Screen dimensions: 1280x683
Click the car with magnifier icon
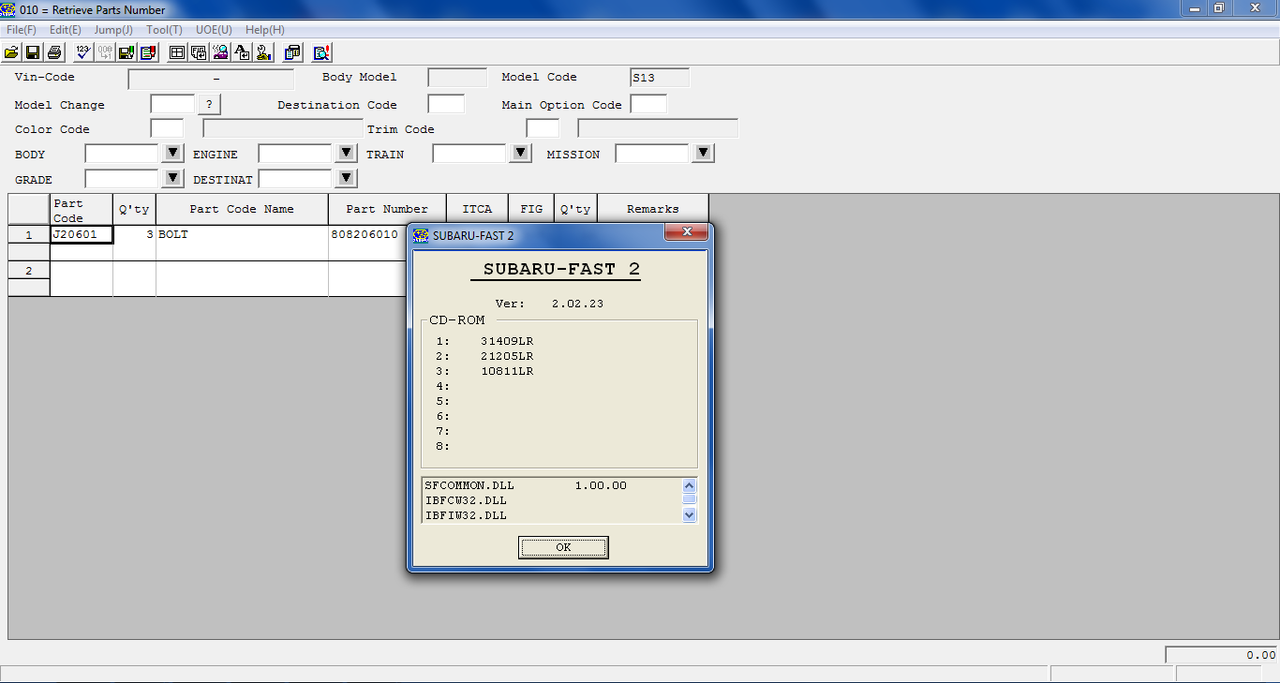(220, 52)
